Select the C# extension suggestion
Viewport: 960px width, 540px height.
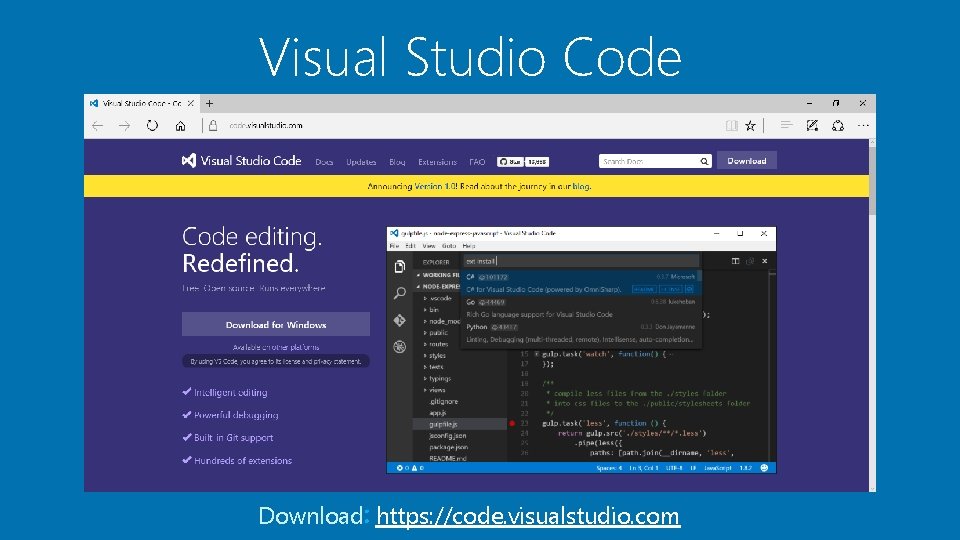pos(580,283)
